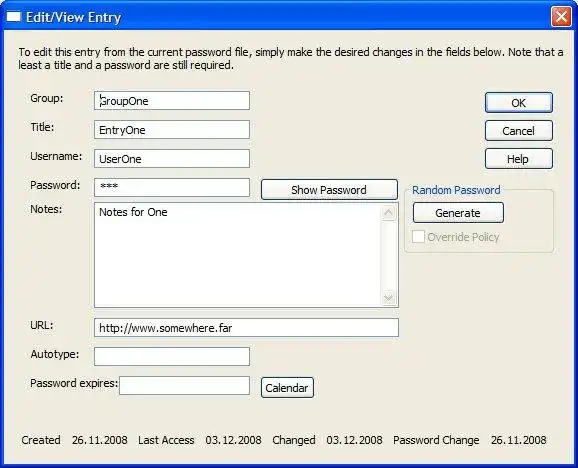Click the Notes: label

pyautogui.click(x=46, y=209)
